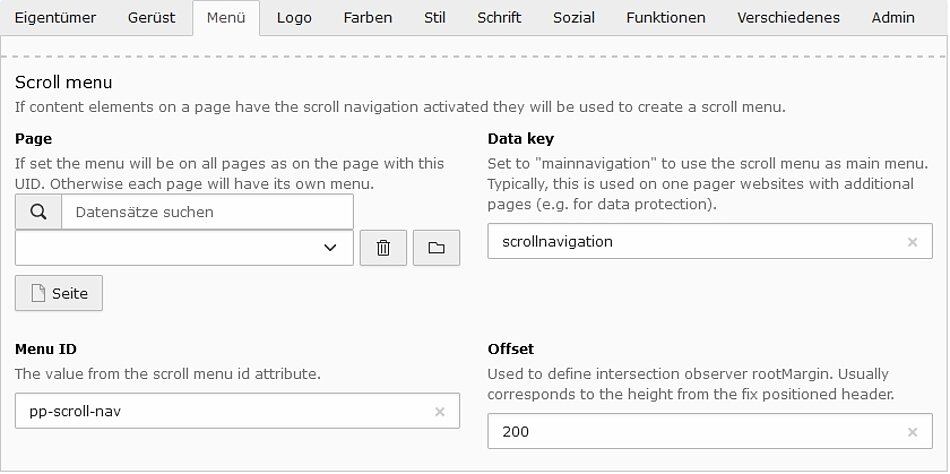The height and width of the screenshot is (474, 950).
Task: Focus the Datensätze suchen search field
Action: (x=206, y=212)
